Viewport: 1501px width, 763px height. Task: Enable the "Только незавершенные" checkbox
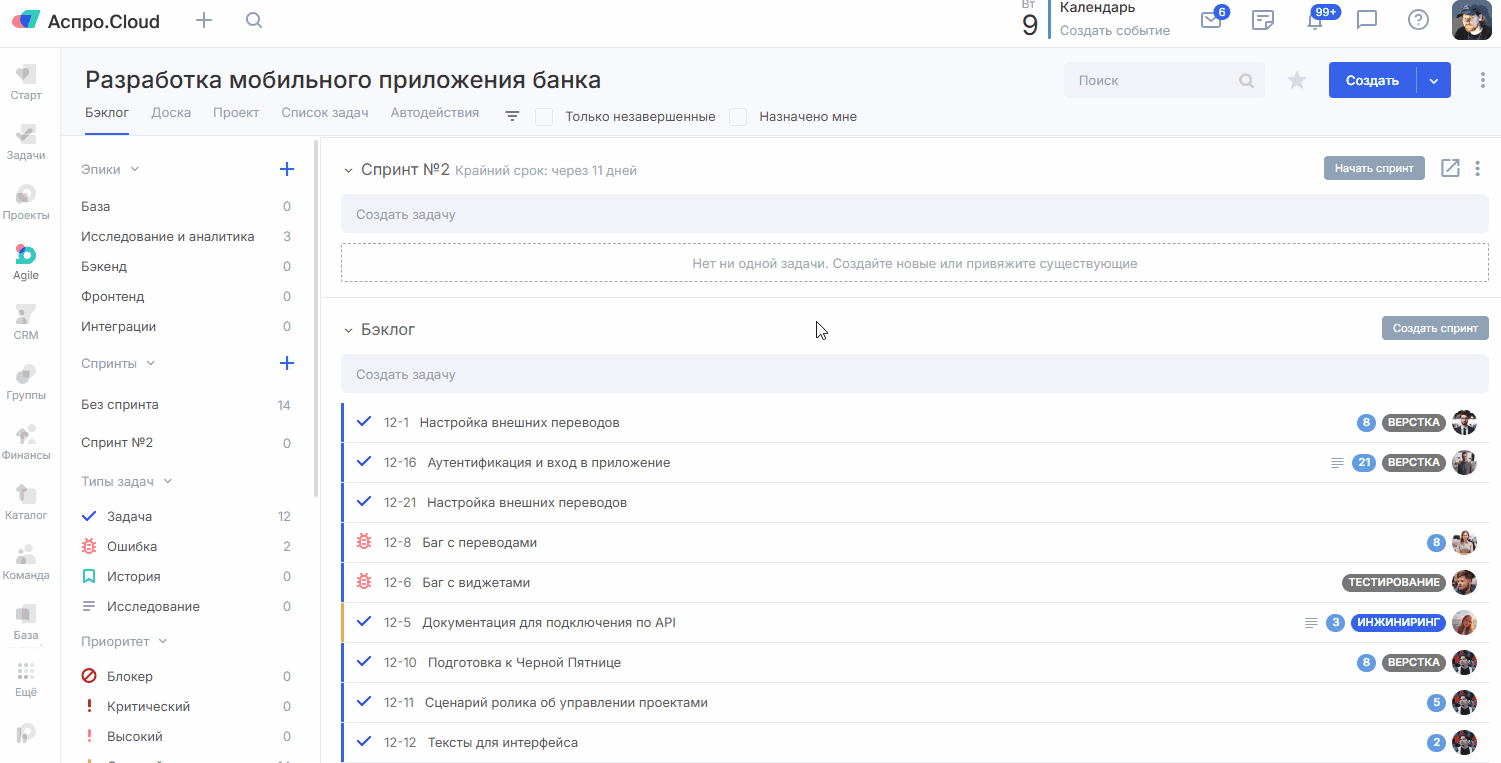click(544, 117)
